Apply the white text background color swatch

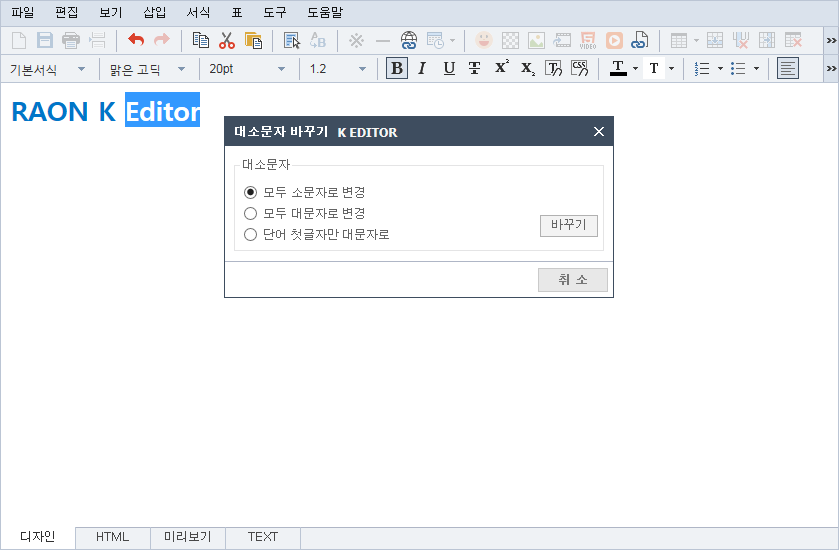[654, 68]
